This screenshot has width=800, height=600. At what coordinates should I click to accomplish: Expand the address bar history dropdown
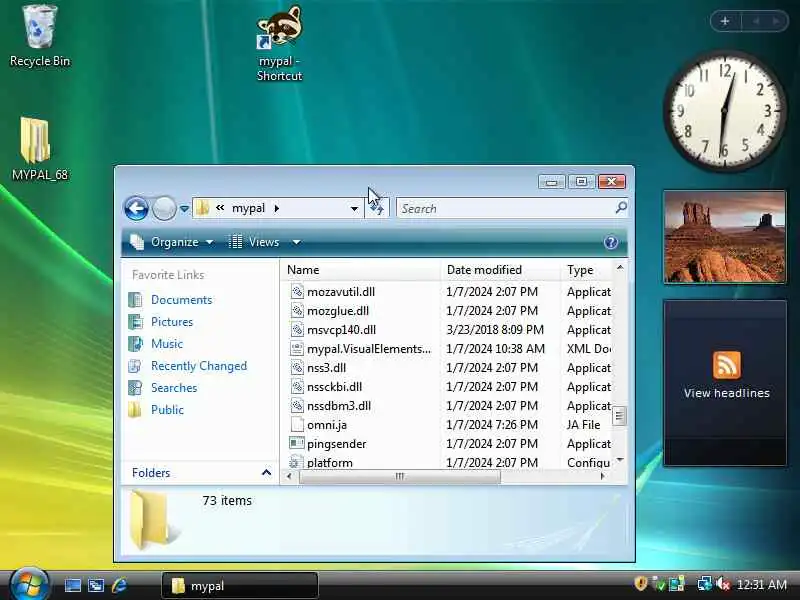coord(354,209)
